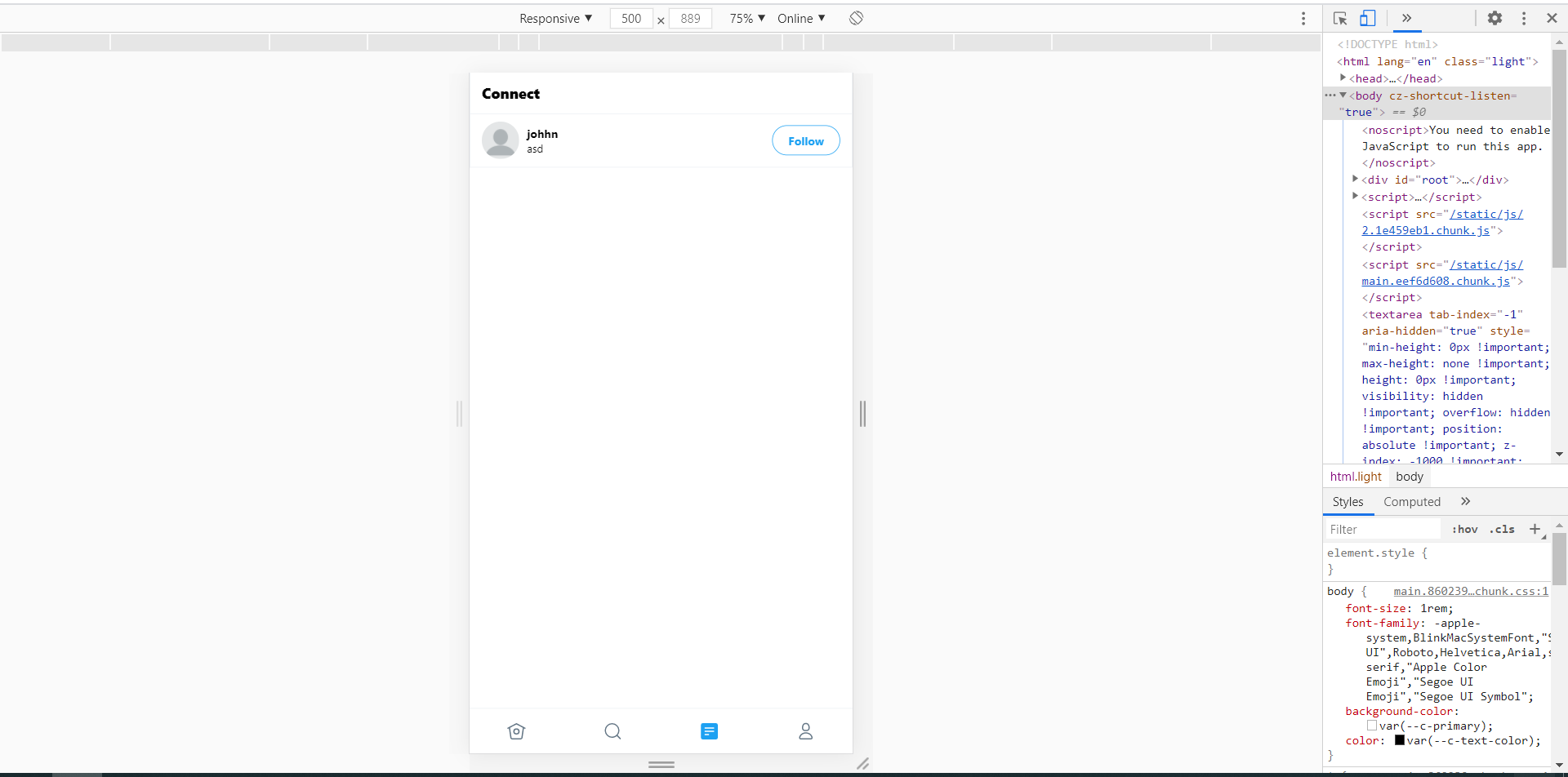Click the black color swatch for text color
This screenshot has width=1568, height=777.
[x=1400, y=740]
